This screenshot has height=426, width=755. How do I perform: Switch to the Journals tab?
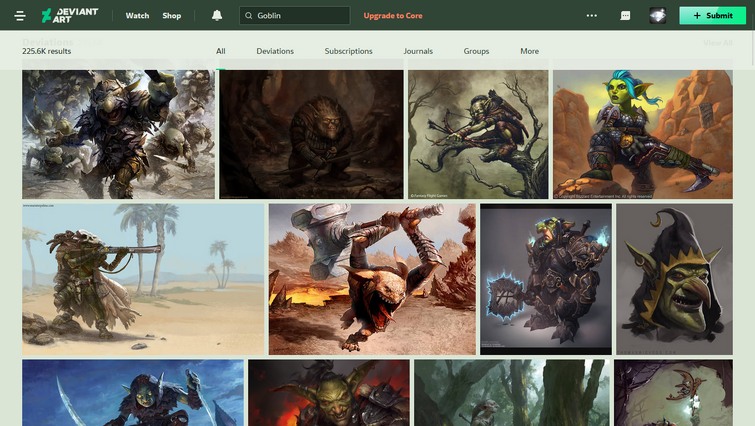coord(418,51)
